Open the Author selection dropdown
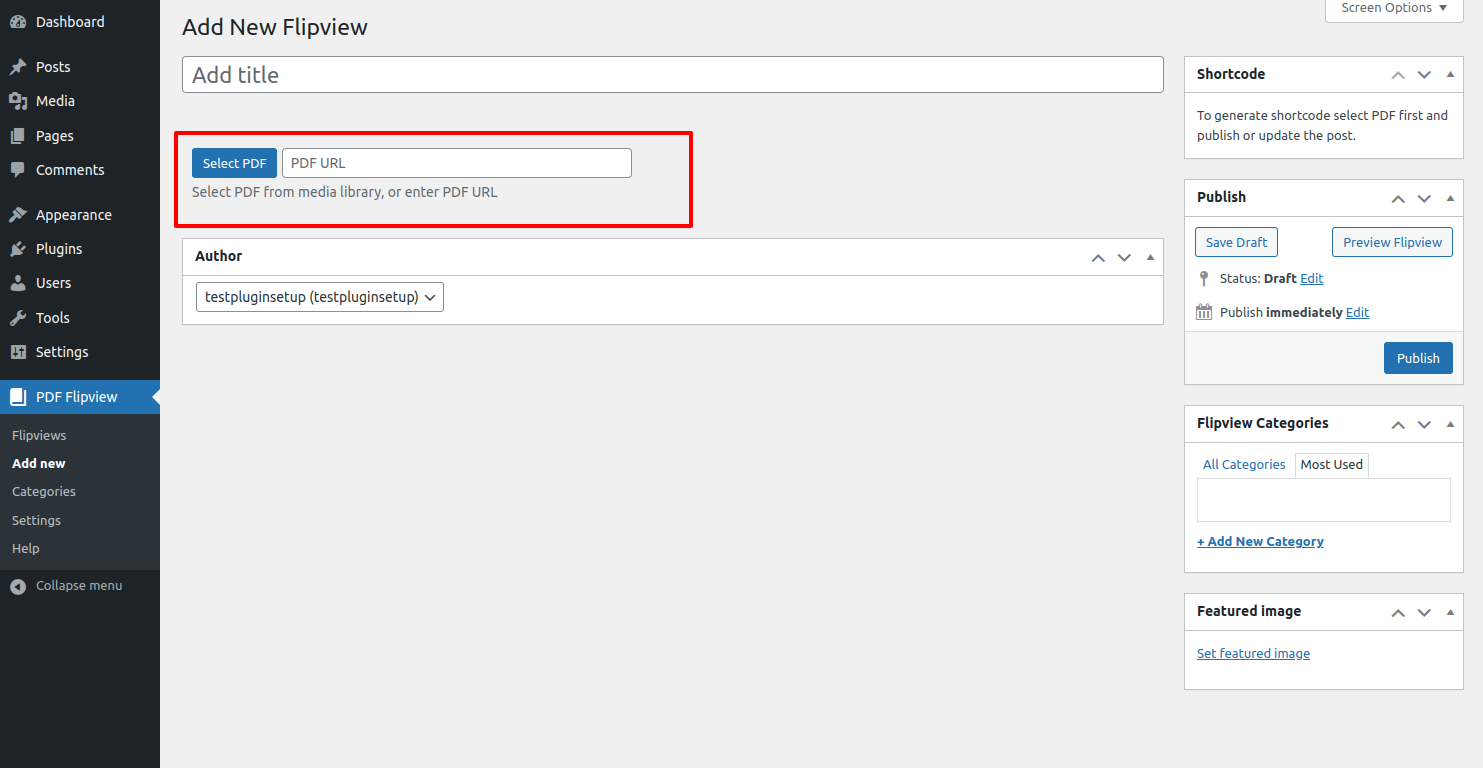The width and height of the screenshot is (1483, 768). [320, 297]
